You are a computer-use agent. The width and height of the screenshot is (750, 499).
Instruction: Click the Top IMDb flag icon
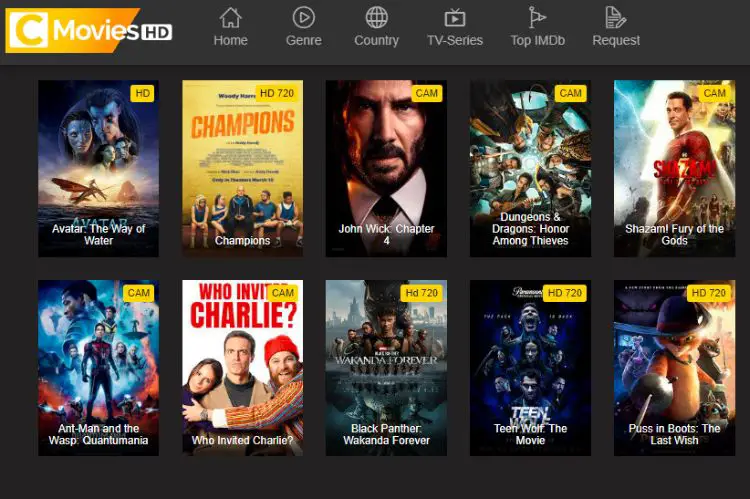pos(537,18)
